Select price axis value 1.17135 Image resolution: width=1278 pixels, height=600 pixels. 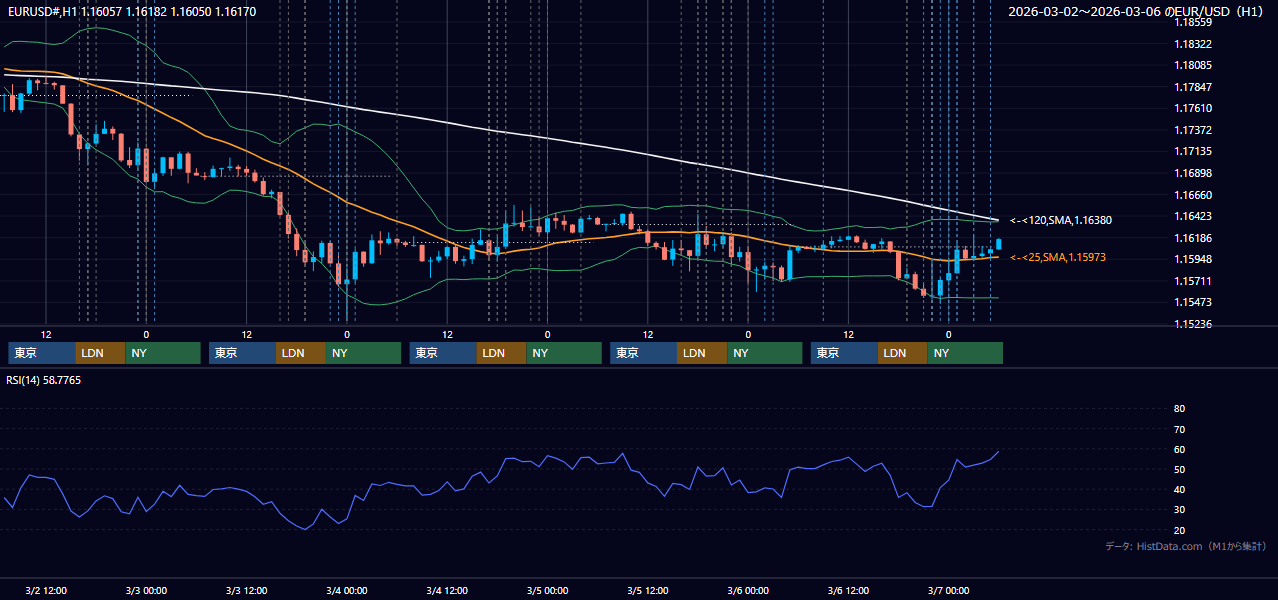[1192, 152]
